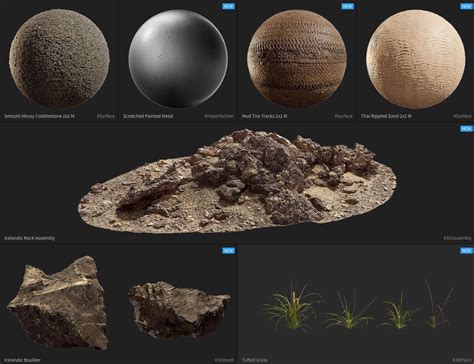Screen dimensions: 474x364
Task: Filter by the #3DAssembly tag
Action: click(x=457, y=238)
